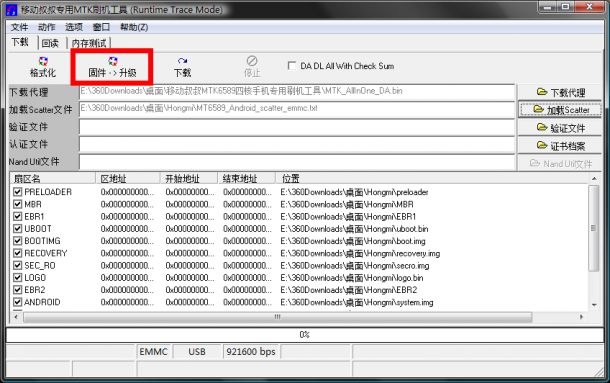
Task: Enable DA DL All With Check Sum
Action: pos(291,66)
